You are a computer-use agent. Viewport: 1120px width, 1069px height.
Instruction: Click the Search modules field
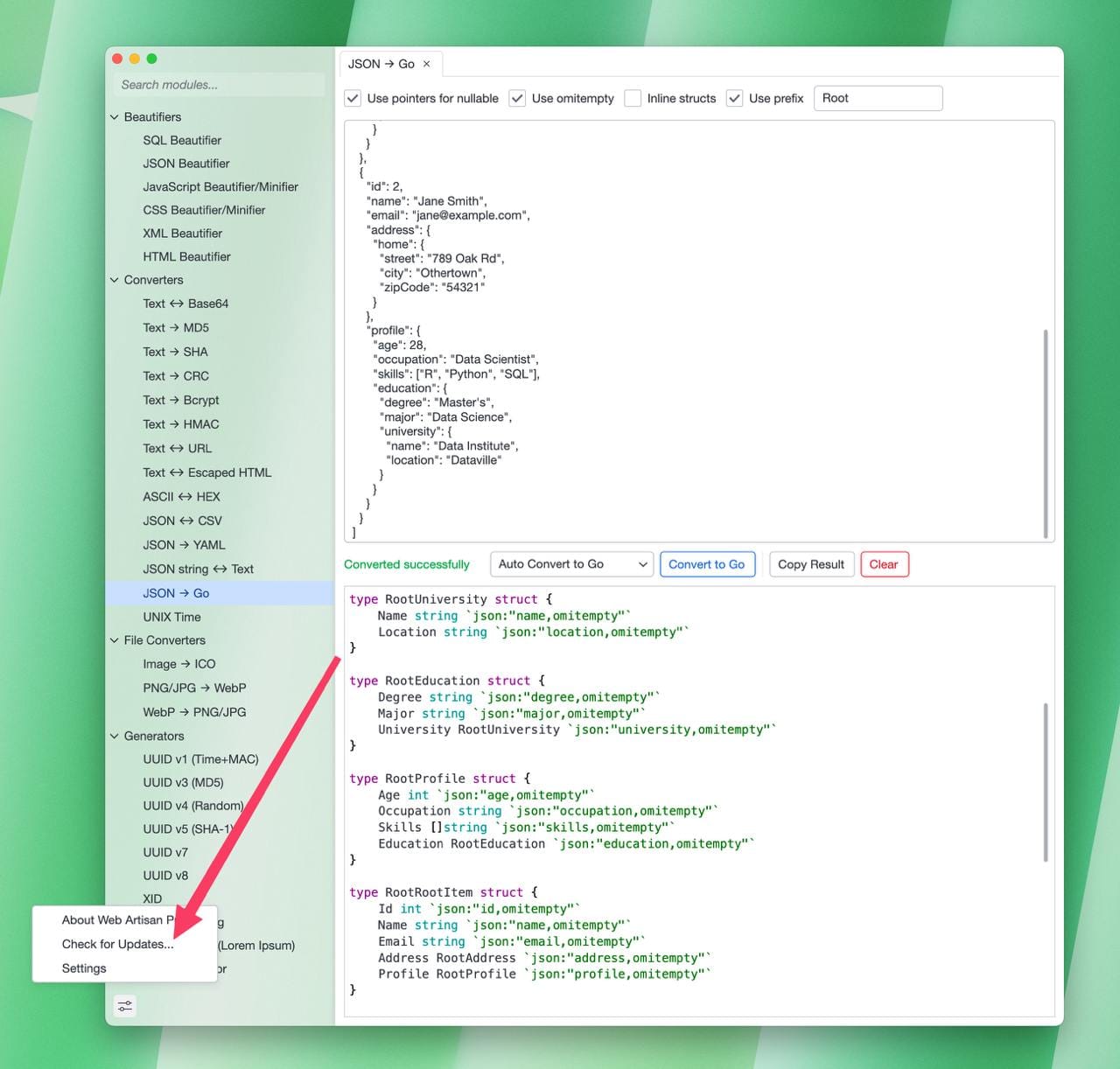(219, 85)
